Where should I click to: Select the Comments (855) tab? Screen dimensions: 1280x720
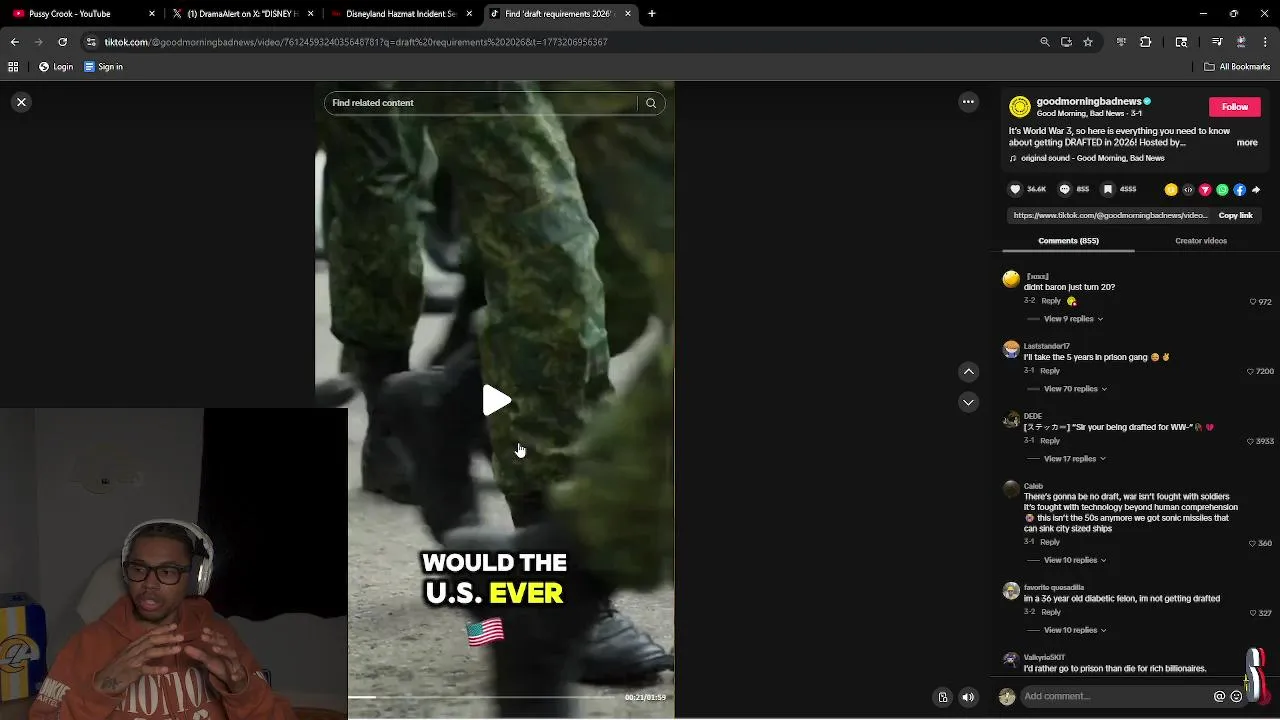[x=1068, y=241]
